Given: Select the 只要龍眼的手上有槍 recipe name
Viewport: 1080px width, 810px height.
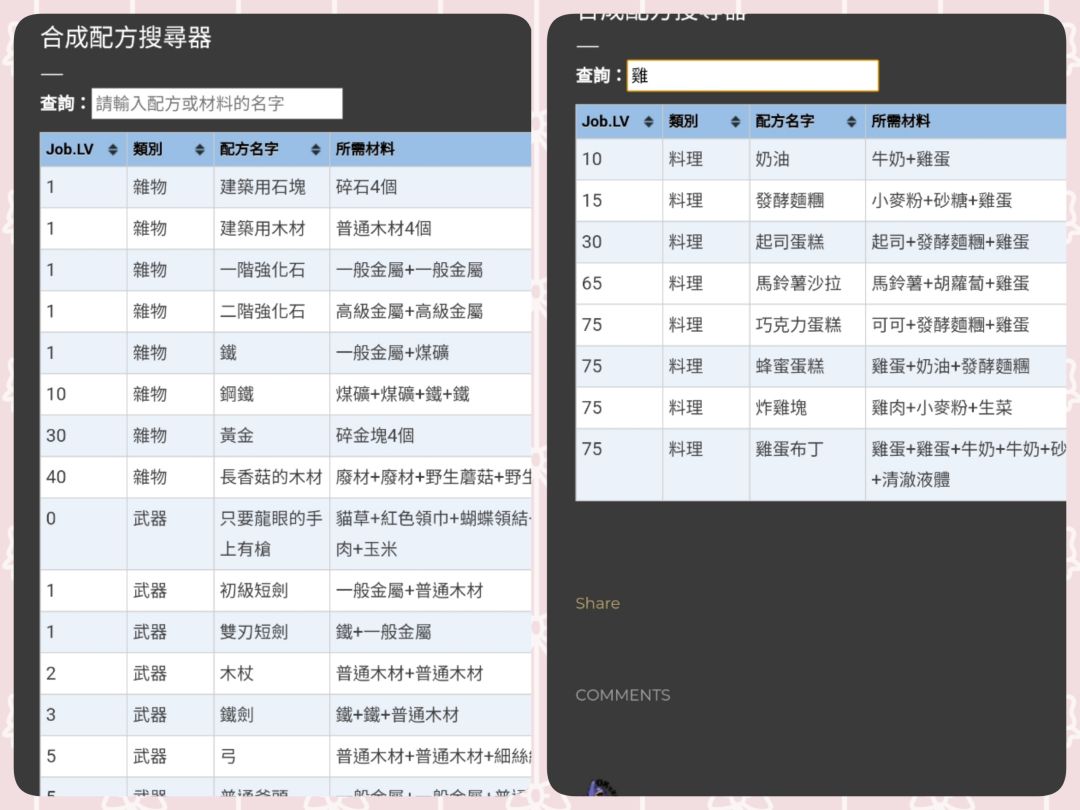Looking at the screenshot, I should pos(271,534).
